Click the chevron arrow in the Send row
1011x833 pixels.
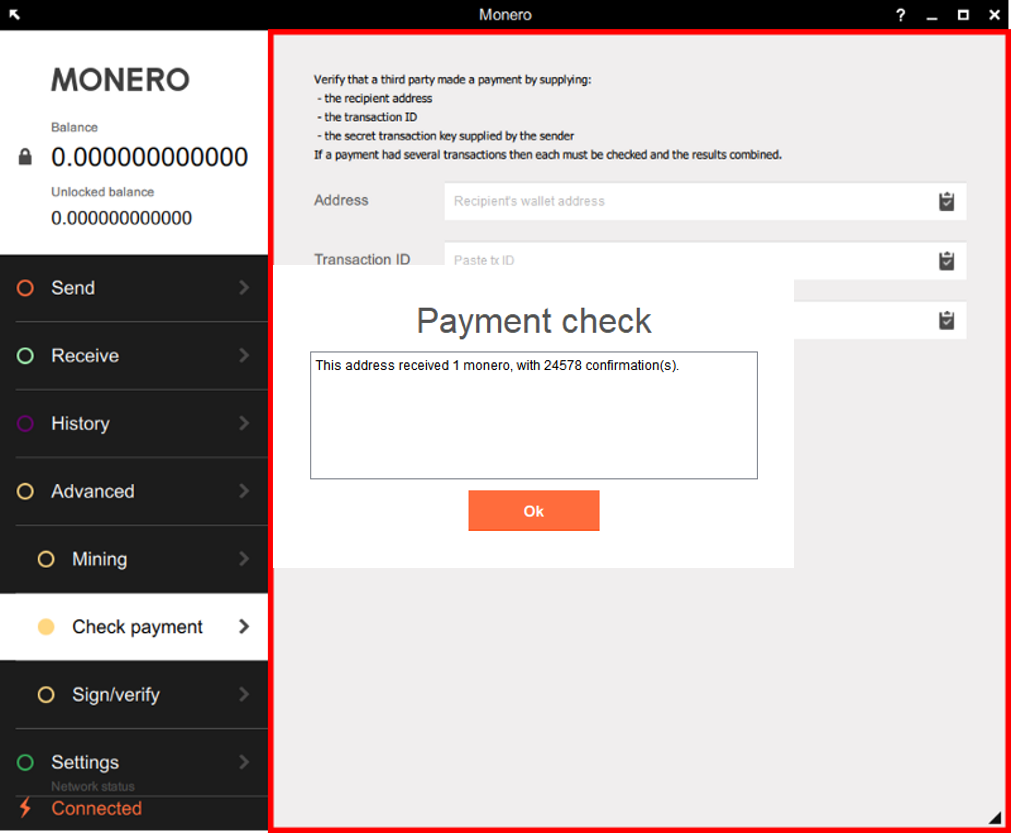244,288
